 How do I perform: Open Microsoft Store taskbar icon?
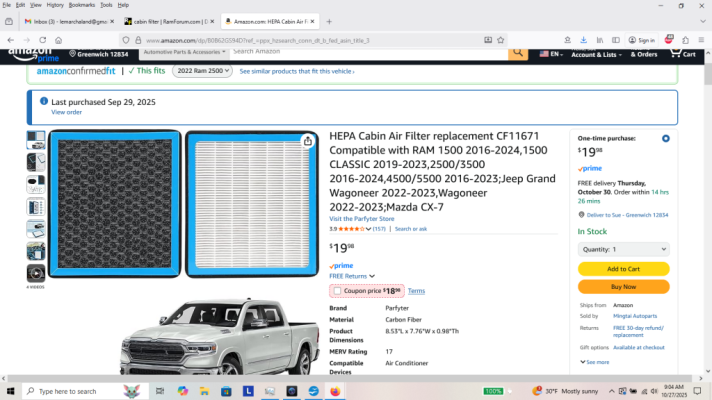226,391
